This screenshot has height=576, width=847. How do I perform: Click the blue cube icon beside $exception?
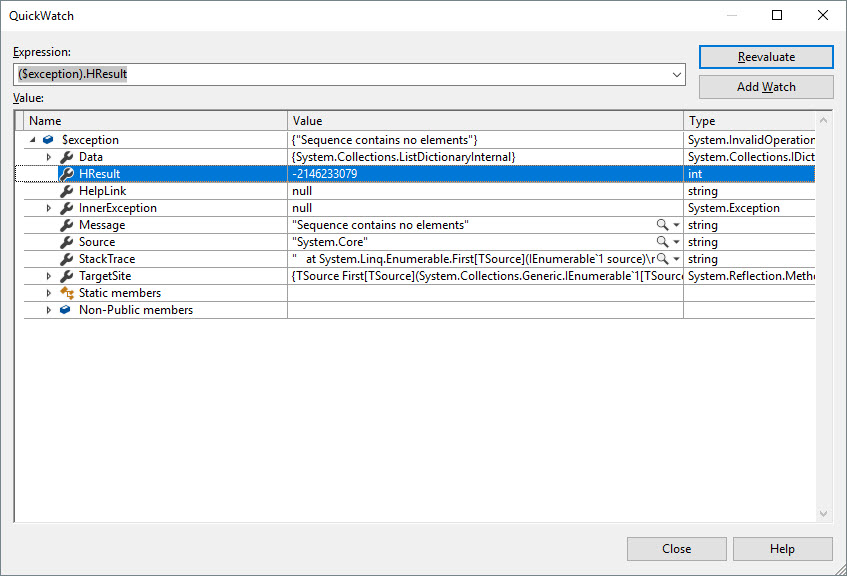(48, 140)
